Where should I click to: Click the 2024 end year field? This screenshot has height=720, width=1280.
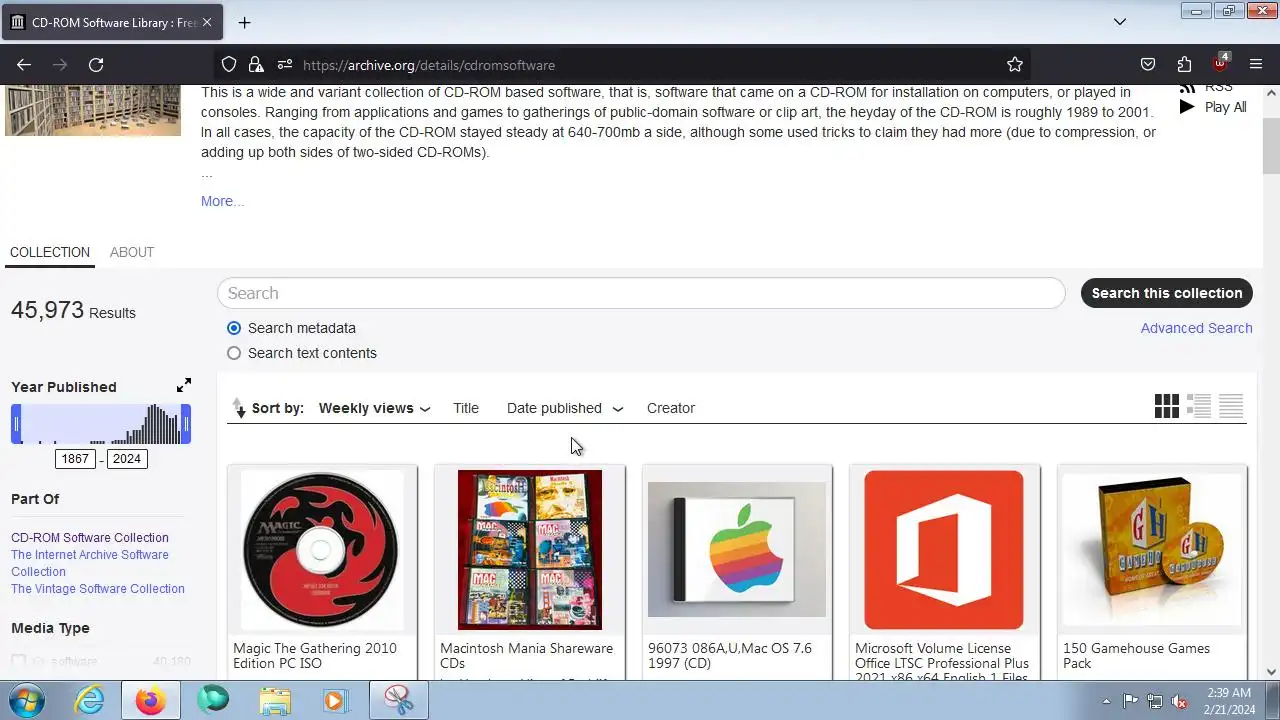click(x=127, y=459)
